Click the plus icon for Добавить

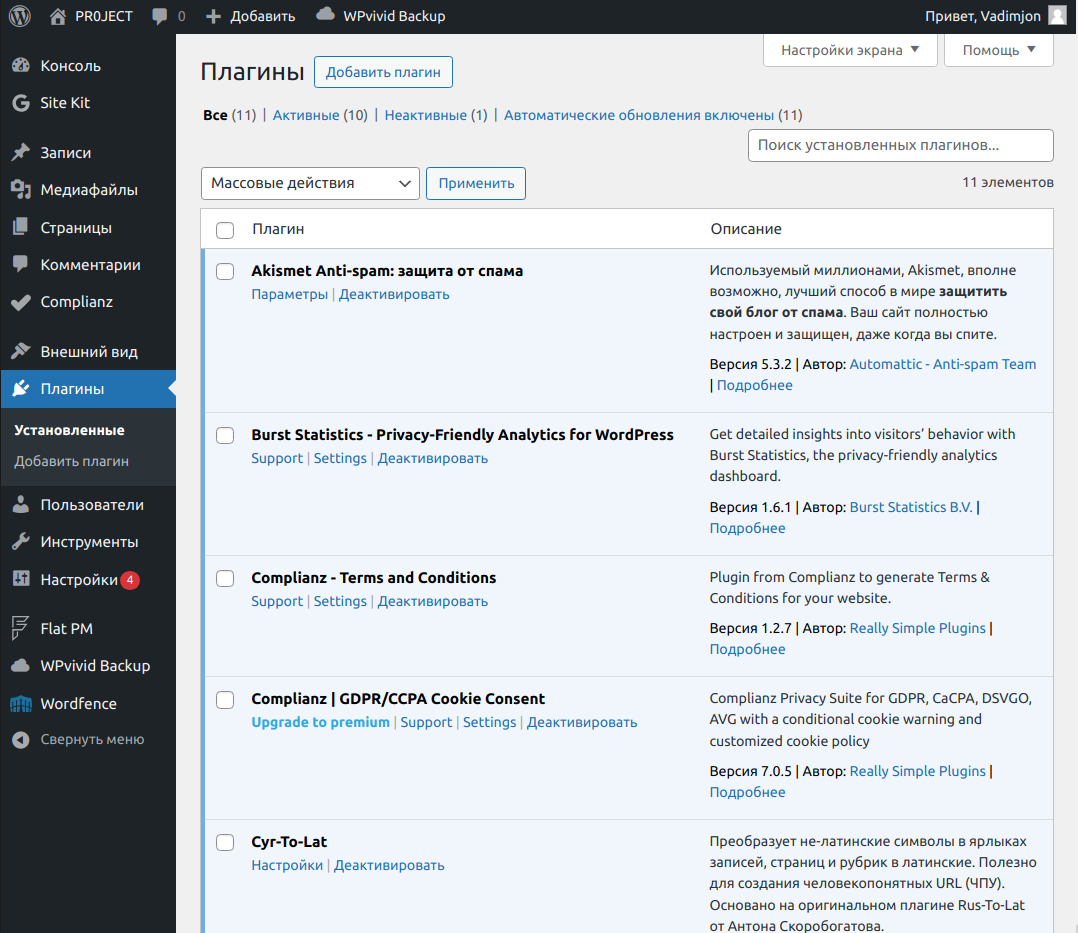[213, 17]
